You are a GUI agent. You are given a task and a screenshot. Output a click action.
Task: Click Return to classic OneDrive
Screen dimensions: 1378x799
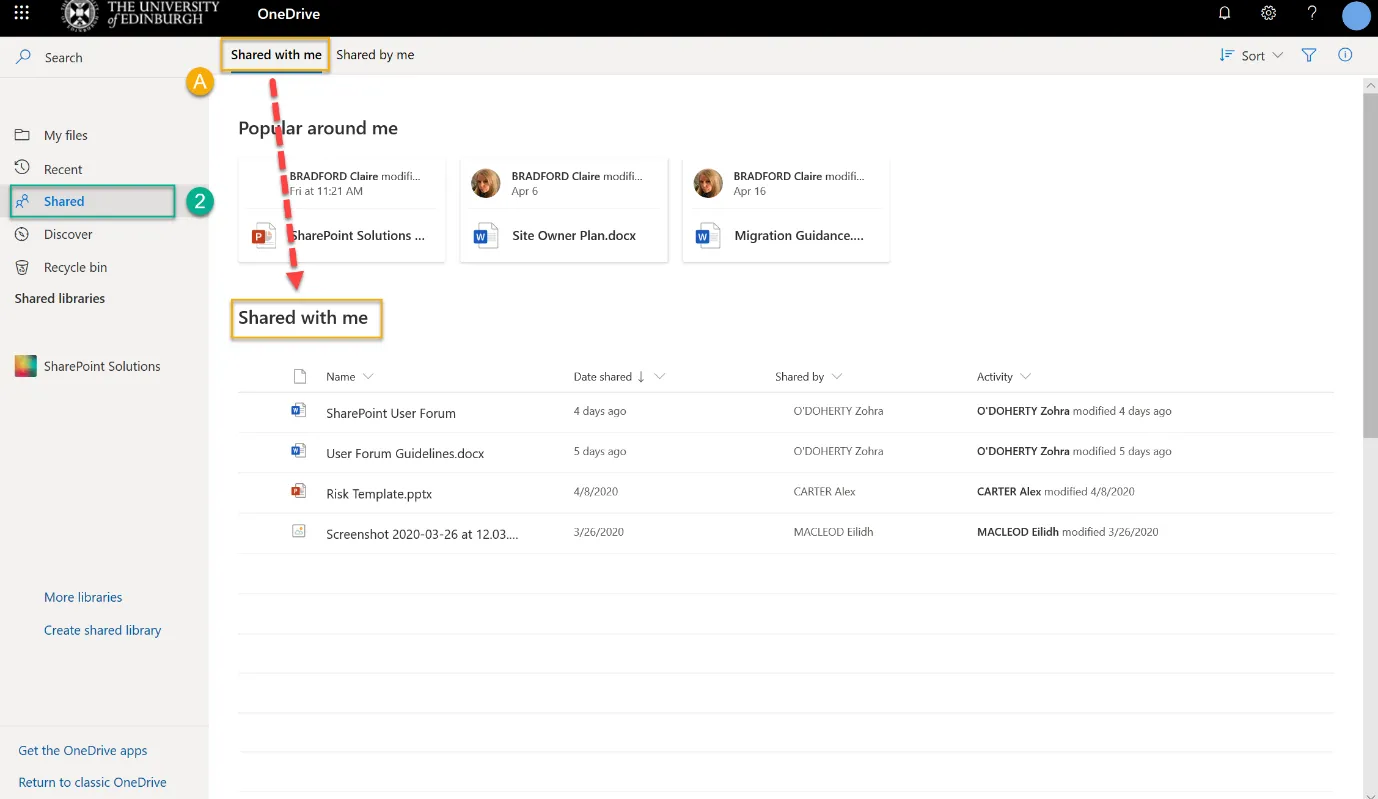92,781
